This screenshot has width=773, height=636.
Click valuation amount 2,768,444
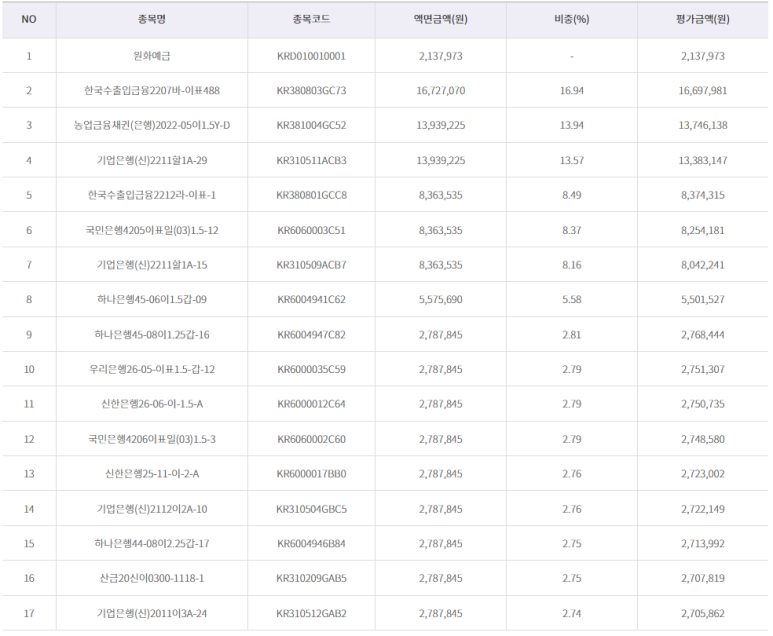[x=703, y=335]
